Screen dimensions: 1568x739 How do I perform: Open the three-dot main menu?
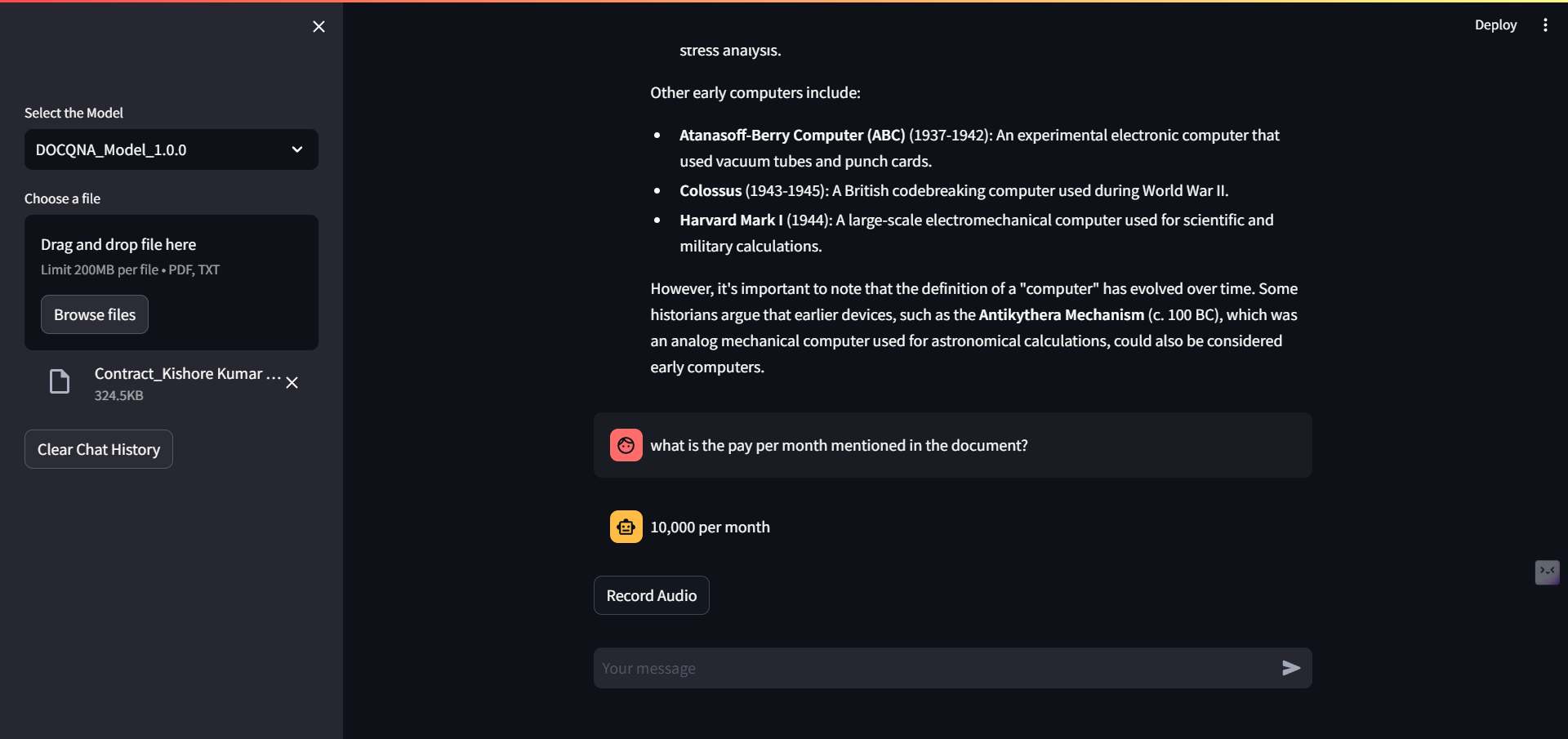1545,25
